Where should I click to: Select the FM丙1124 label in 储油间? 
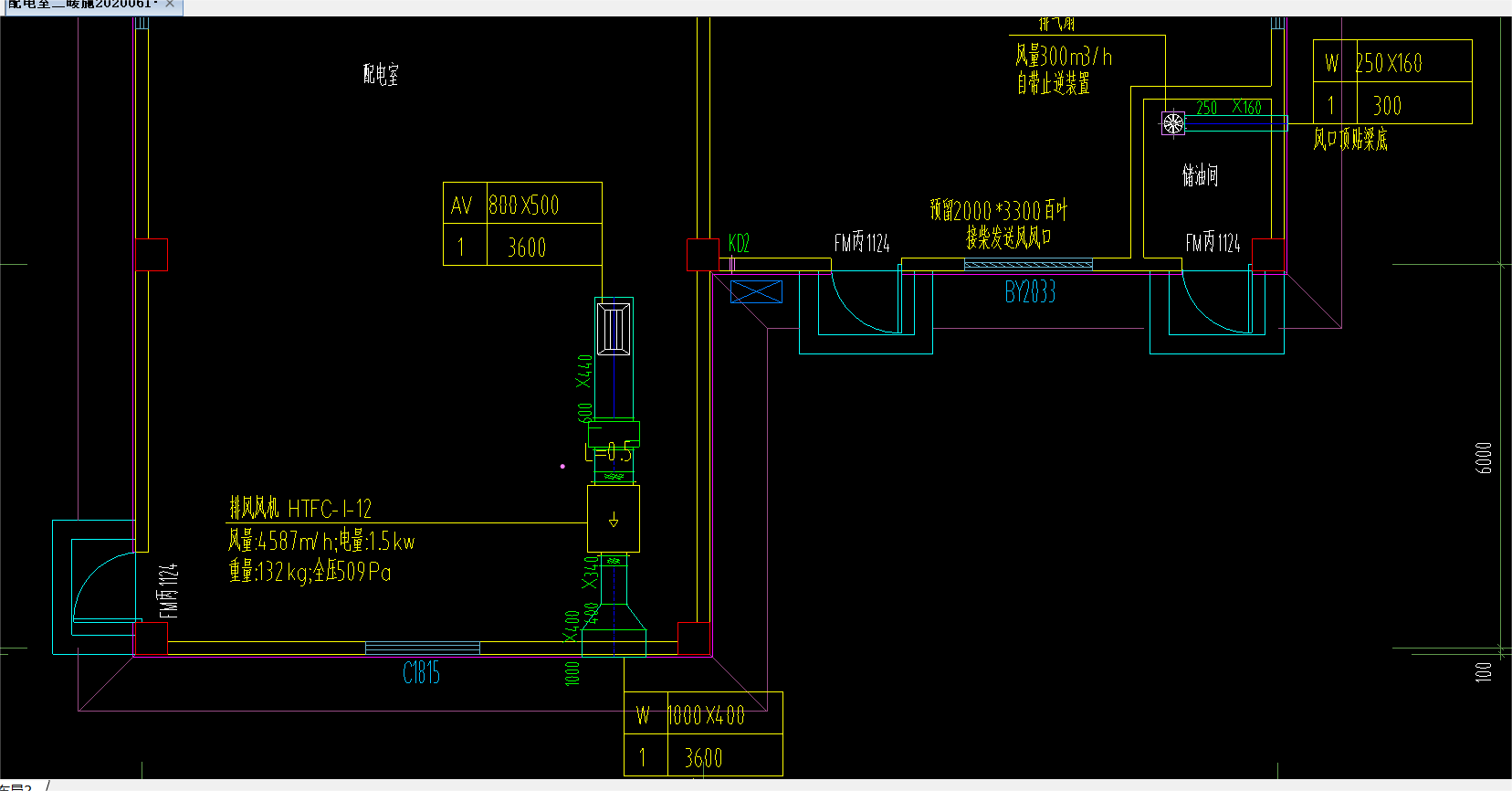click(1213, 243)
